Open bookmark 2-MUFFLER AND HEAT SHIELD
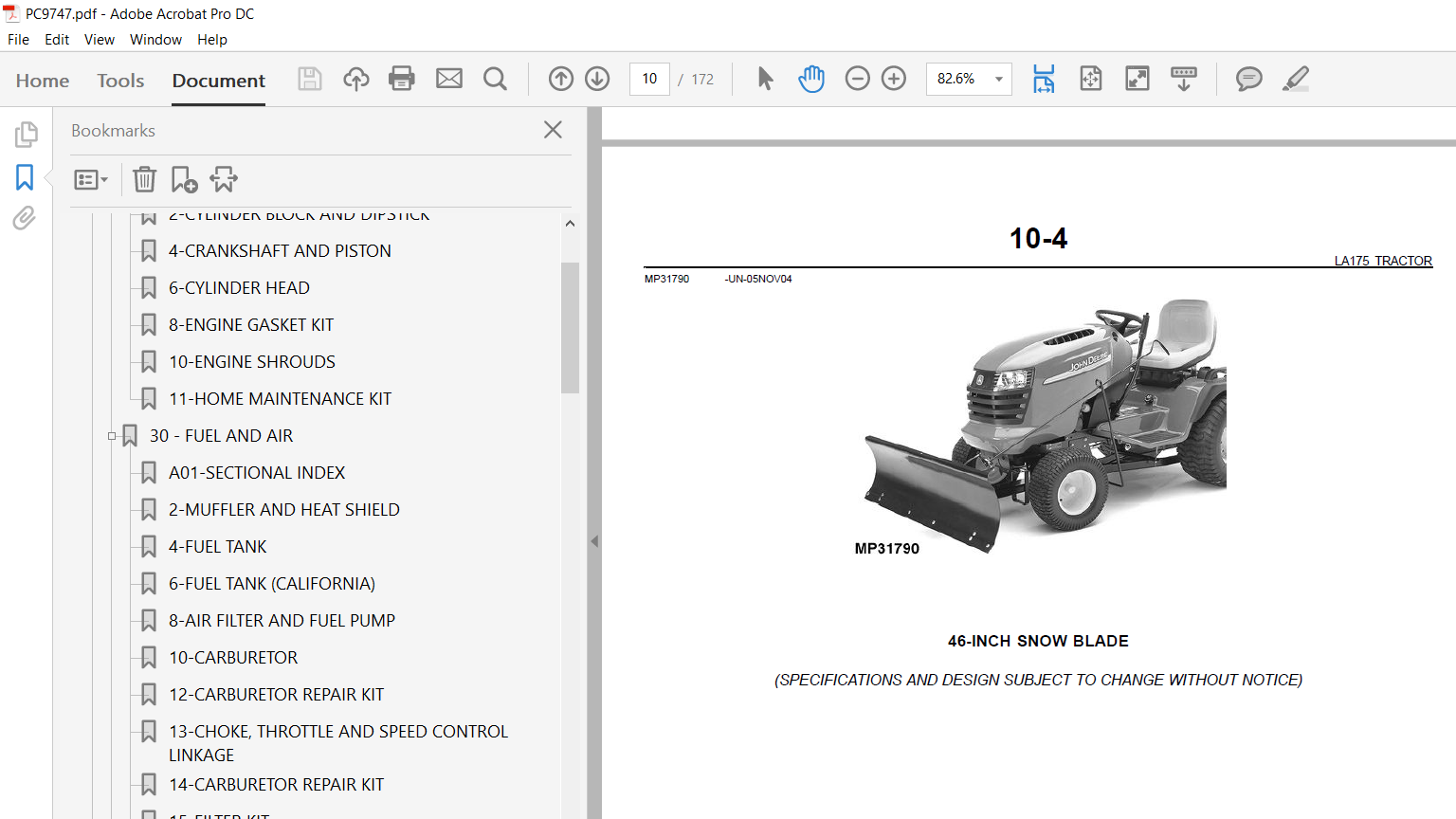Viewport: 1456px width, 819px height. coord(284,510)
